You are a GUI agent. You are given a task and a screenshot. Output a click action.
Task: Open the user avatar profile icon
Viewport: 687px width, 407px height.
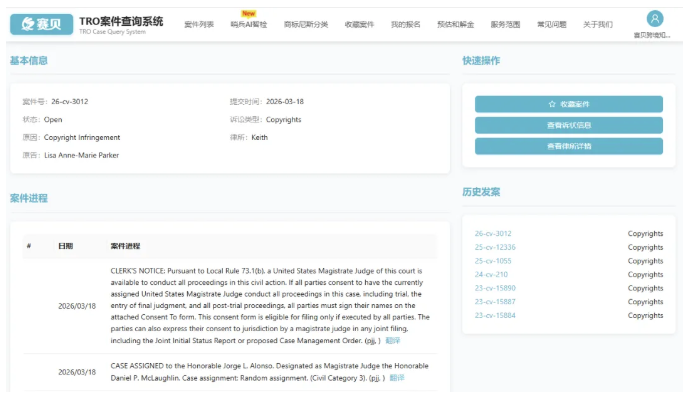(654, 18)
